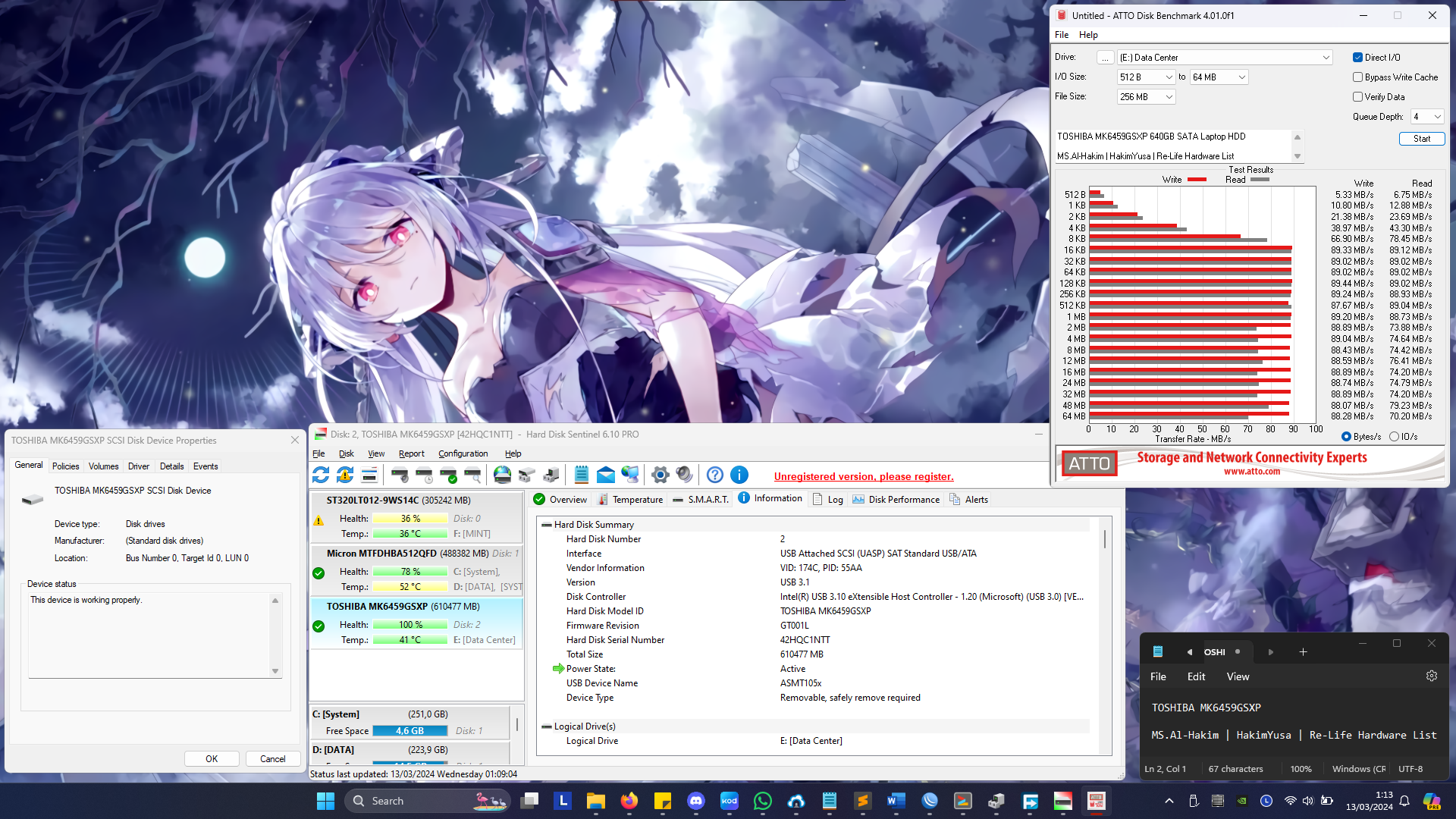Viewport: 1456px width, 819px height.
Task: Click the question mark help icon in Sentinel
Action: click(x=714, y=475)
